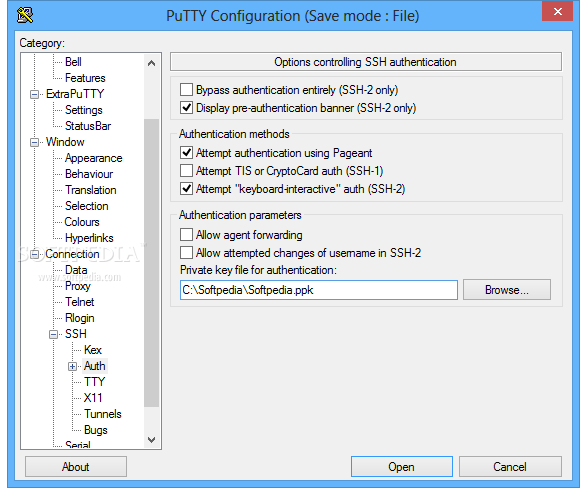Toggle keyboard-interactive auth checkbox
This screenshot has width=580, height=488.
click(x=186, y=189)
